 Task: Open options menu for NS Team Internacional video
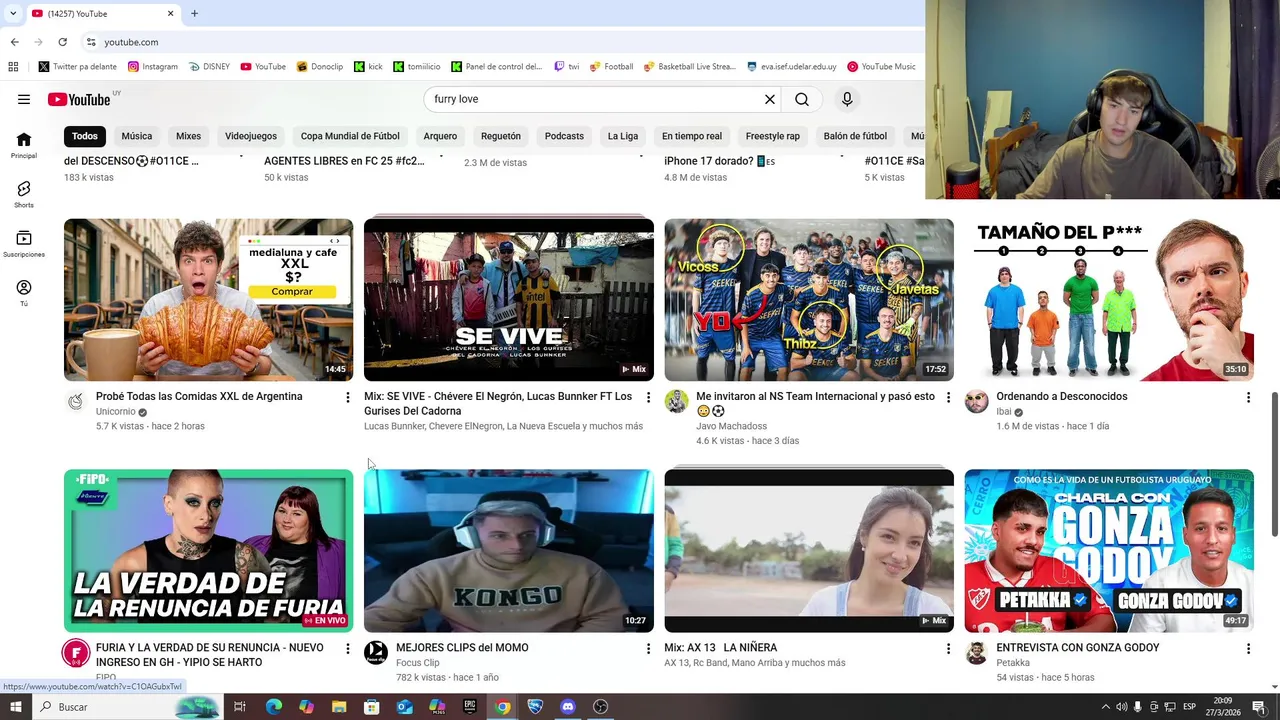click(948, 398)
